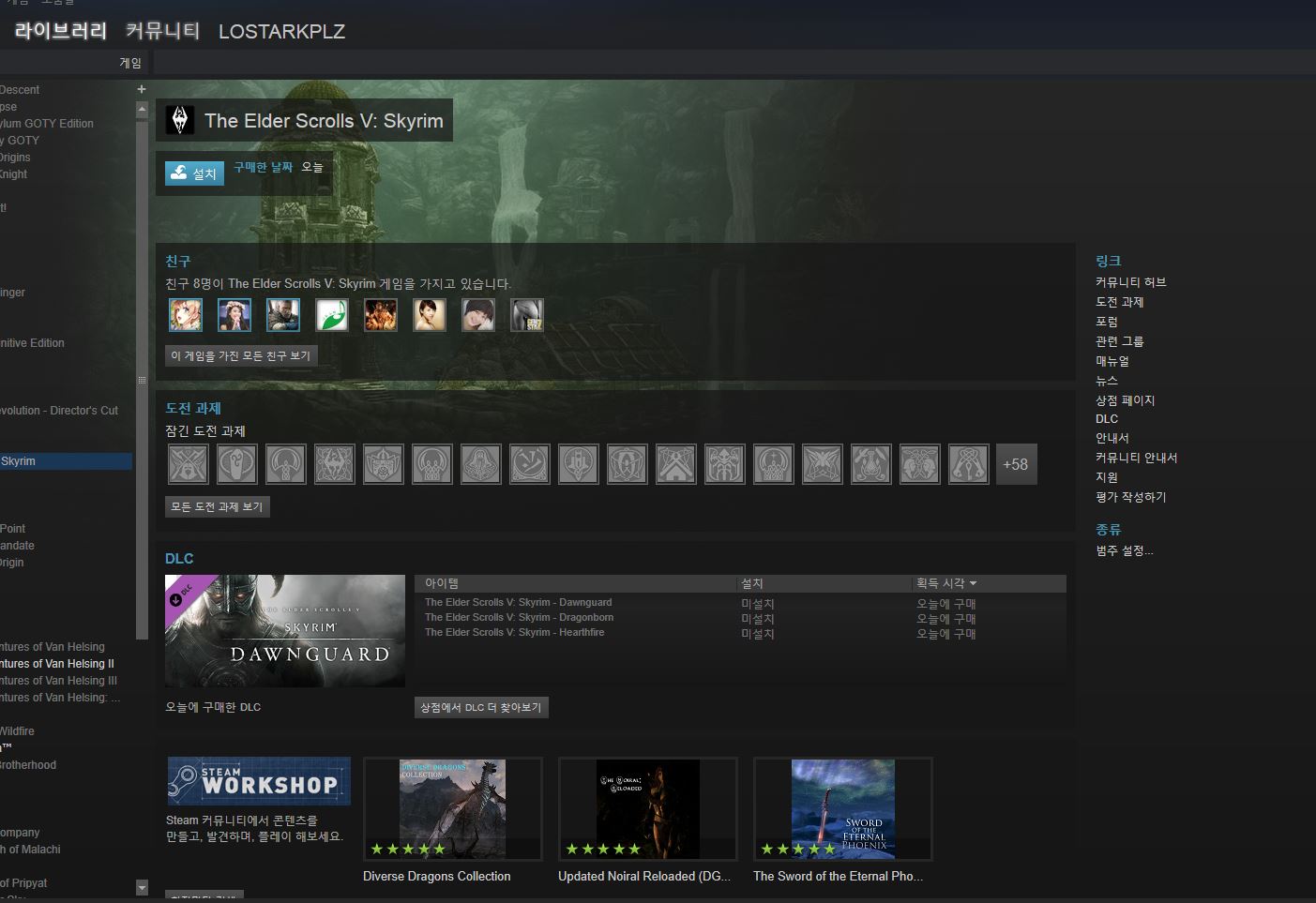The width and height of the screenshot is (1316, 903).
Task: Select the potion flask locked achievement
Action: (870, 464)
